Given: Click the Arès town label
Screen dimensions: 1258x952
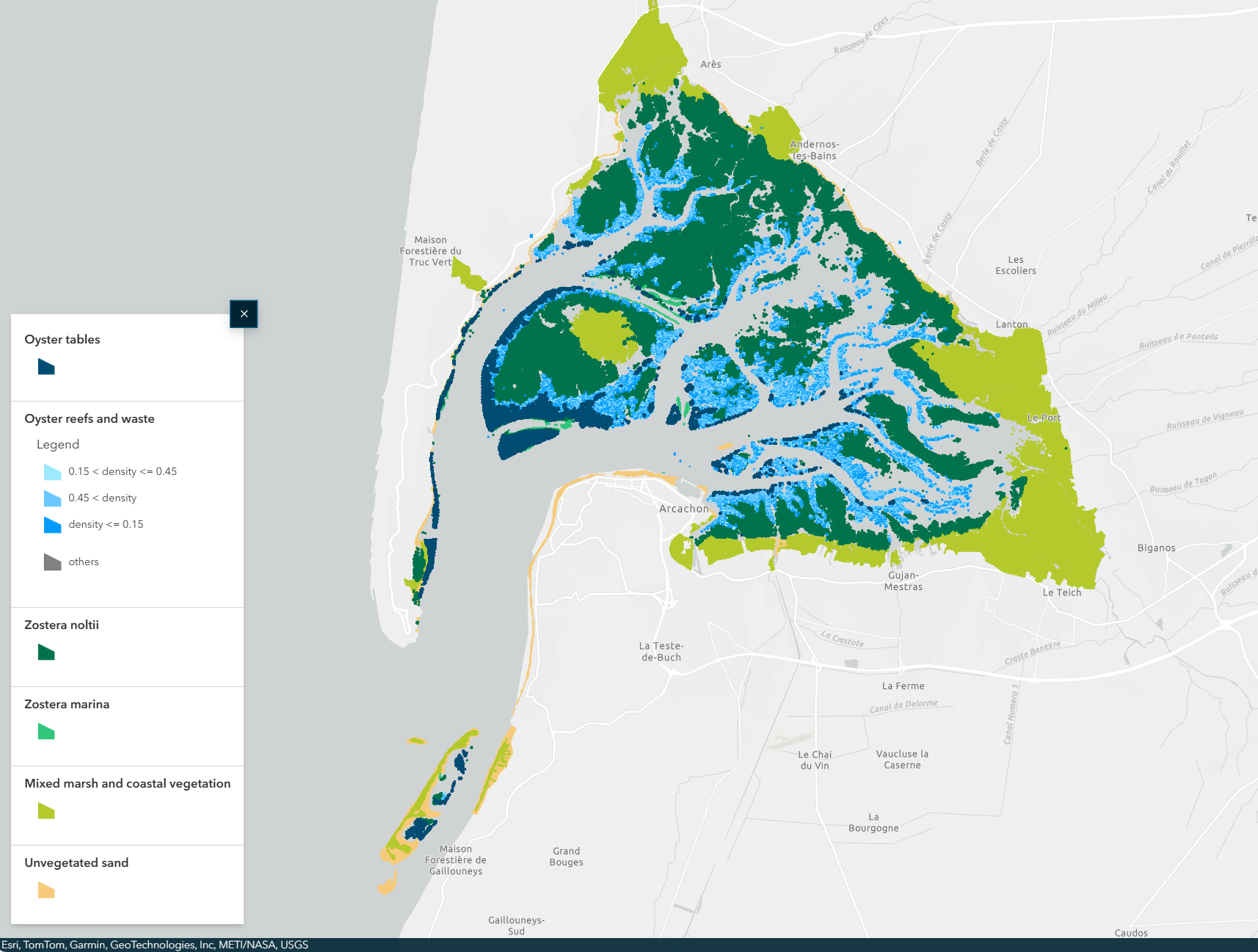Looking at the screenshot, I should 710,65.
